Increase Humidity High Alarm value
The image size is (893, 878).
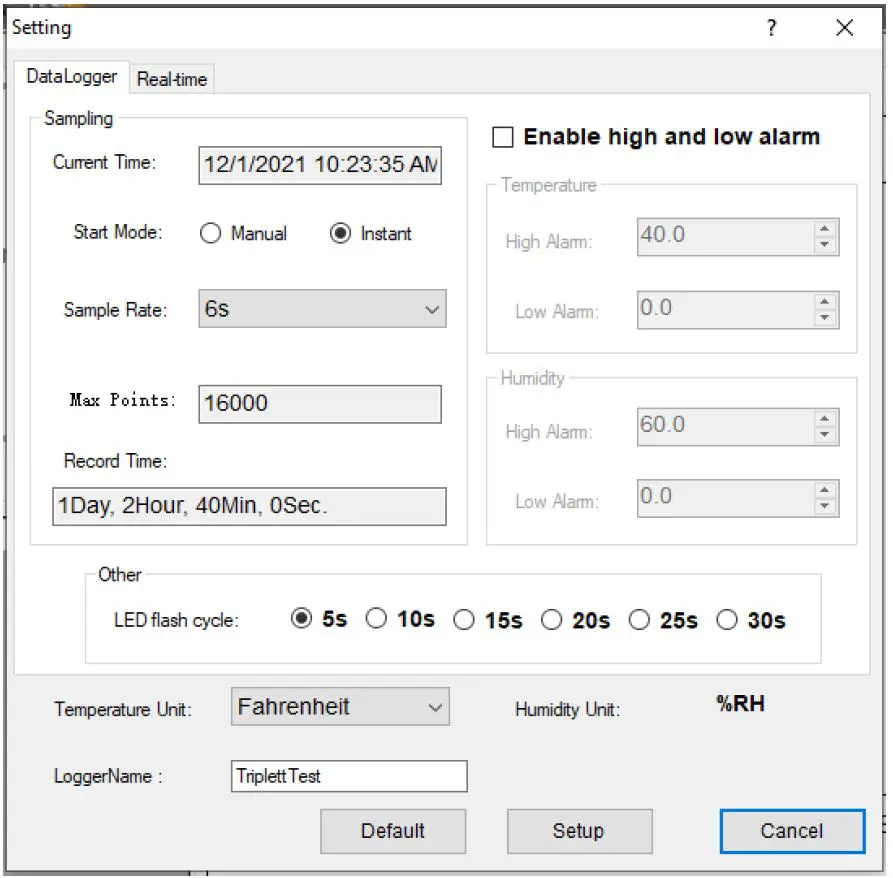pos(824,419)
